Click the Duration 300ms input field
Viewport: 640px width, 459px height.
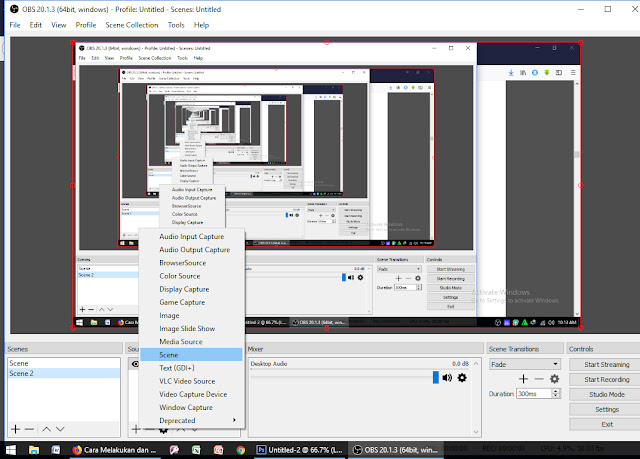(x=534, y=394)
